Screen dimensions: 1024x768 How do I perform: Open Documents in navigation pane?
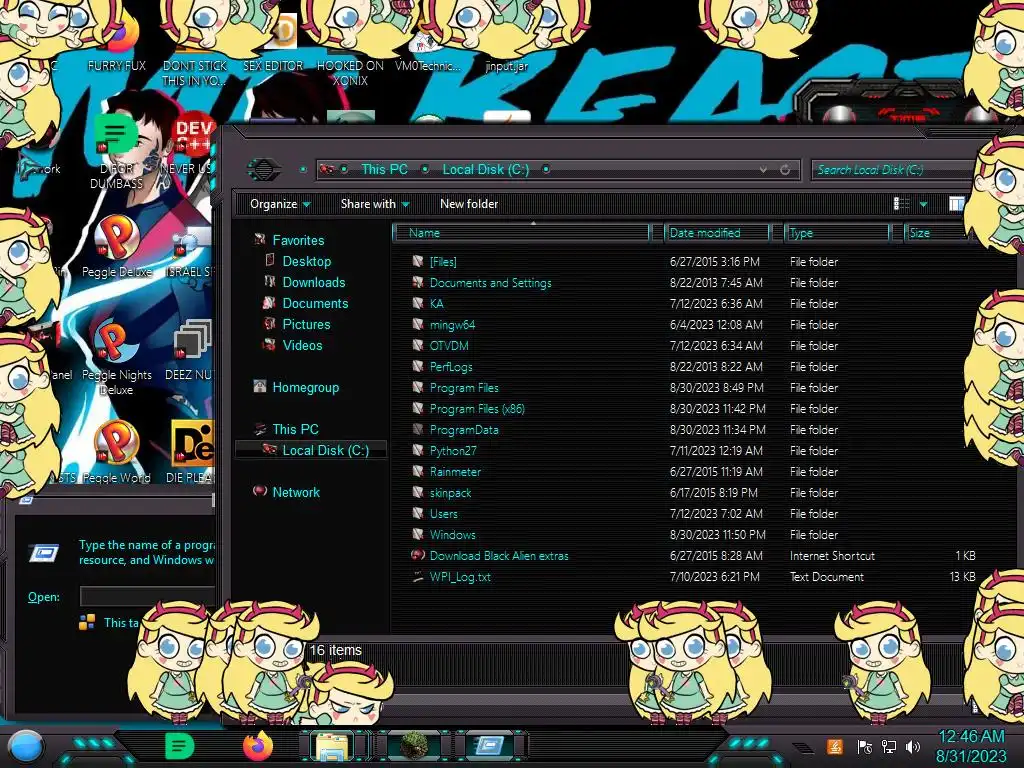315,303
